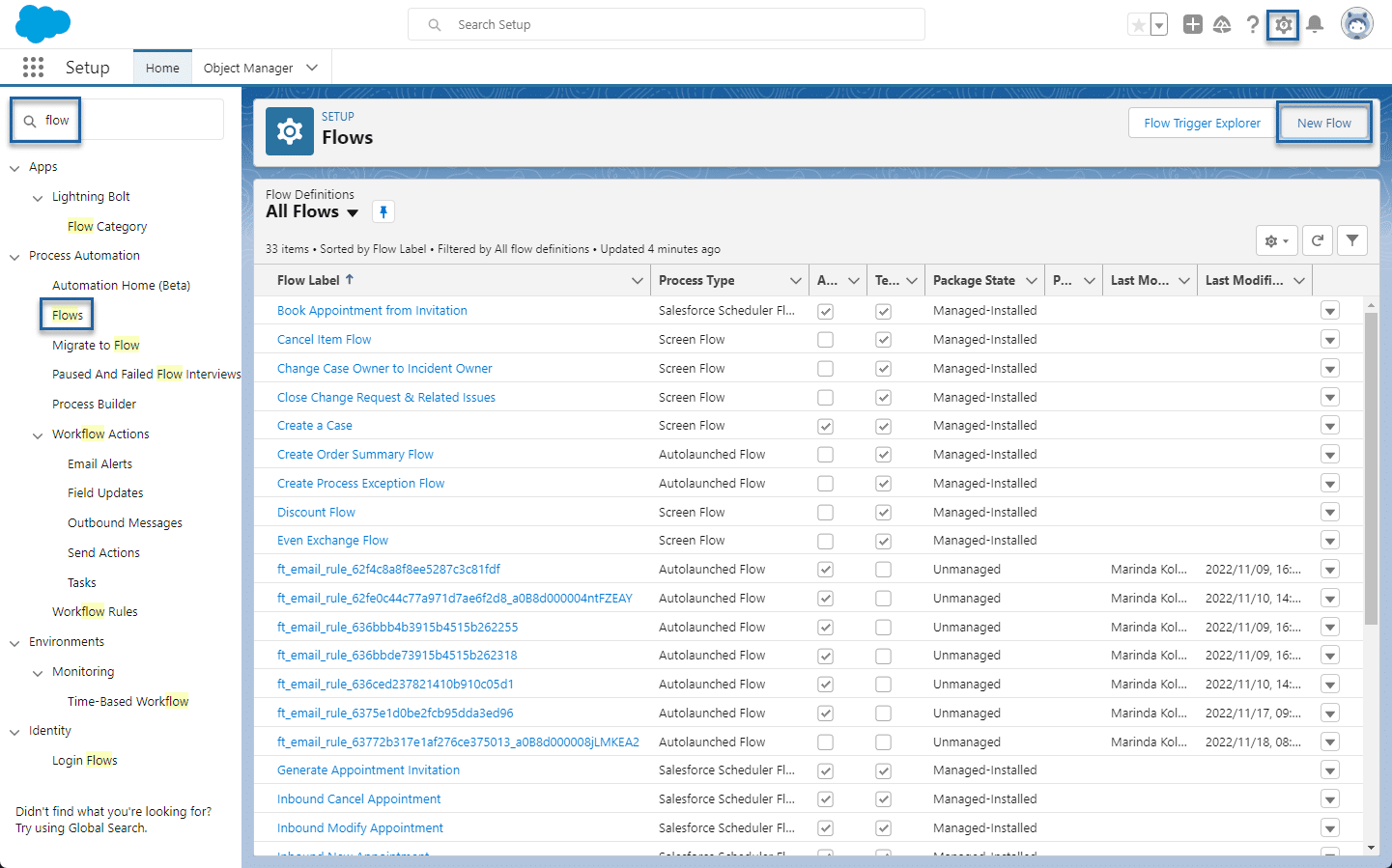Open the App Launcher waffle icon

click(33, 67)
